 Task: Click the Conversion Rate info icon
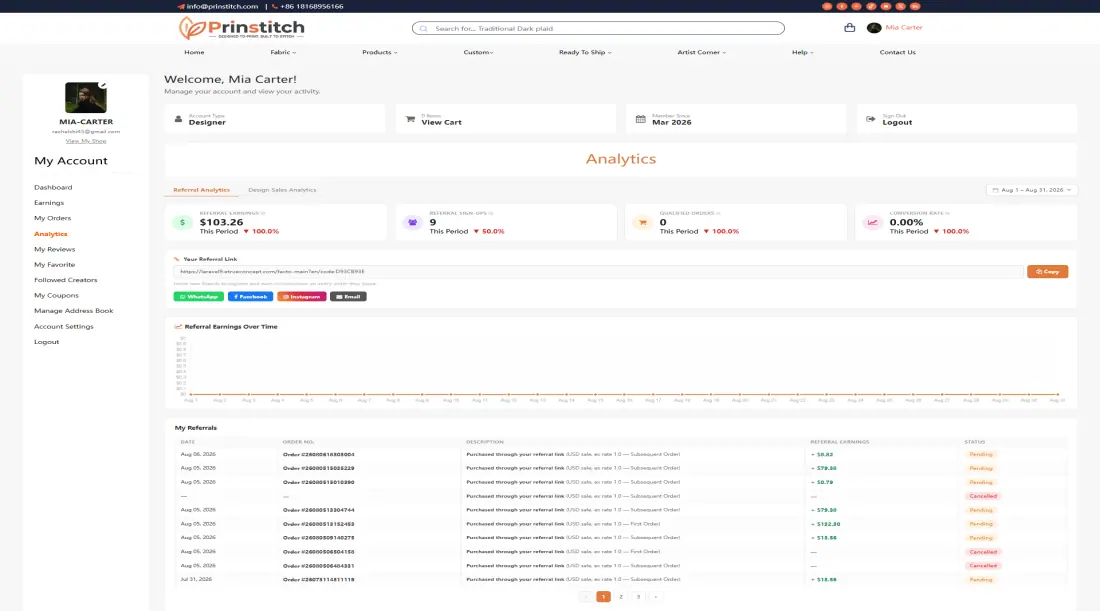(948, 213)
